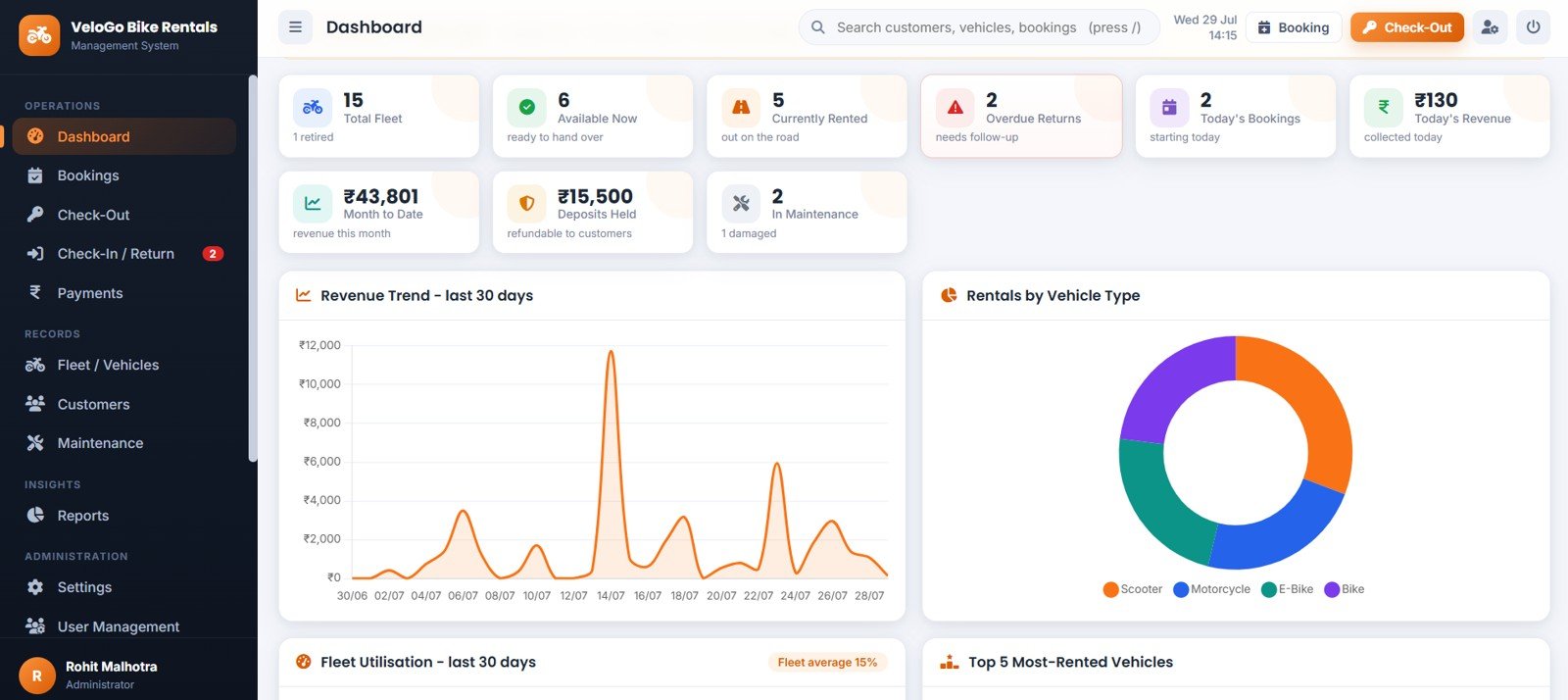
Task: Go to Bookings in the sidebar
Action: tap(124, 175)
